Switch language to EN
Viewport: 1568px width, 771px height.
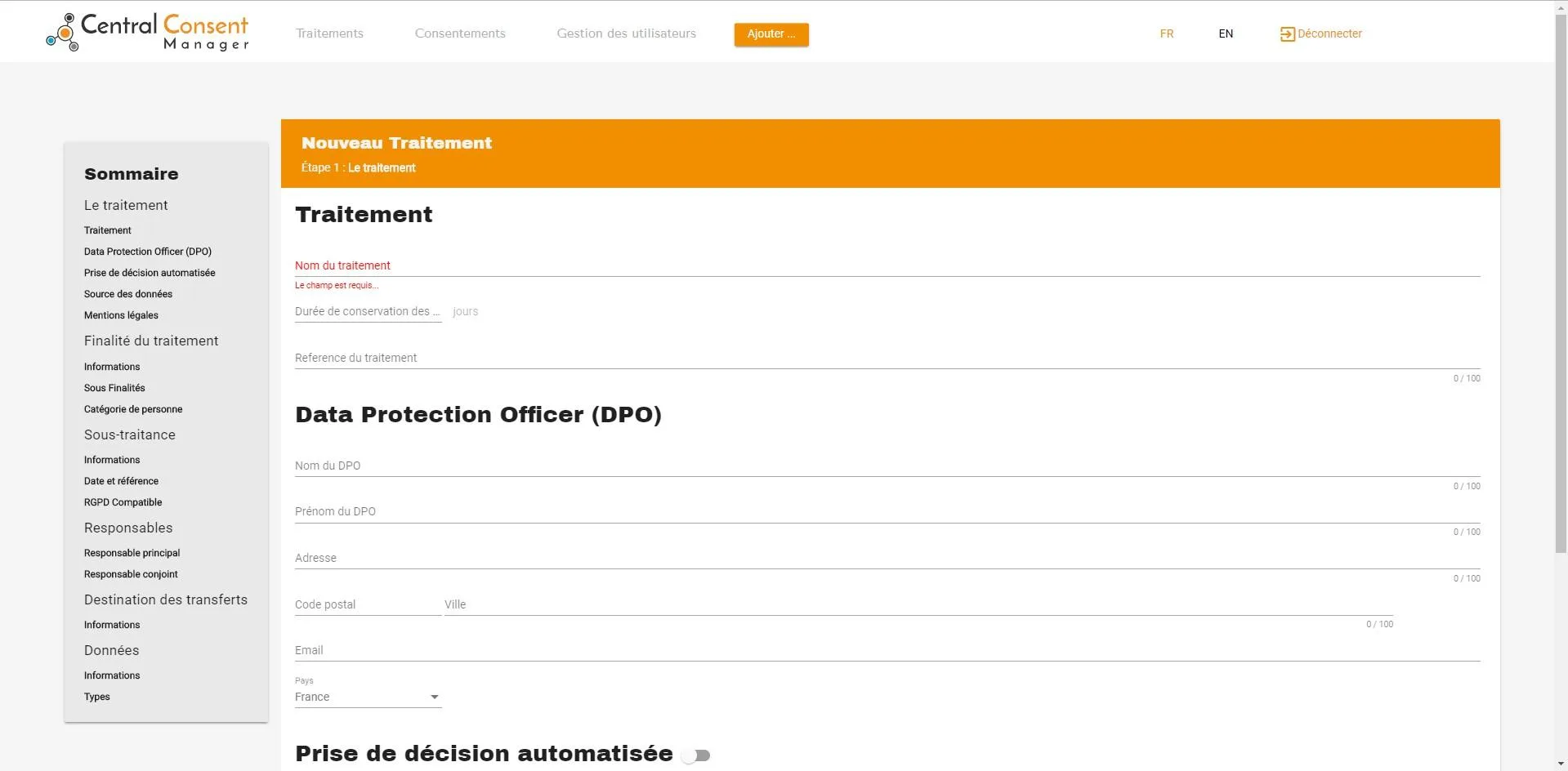coord(1226,33)
